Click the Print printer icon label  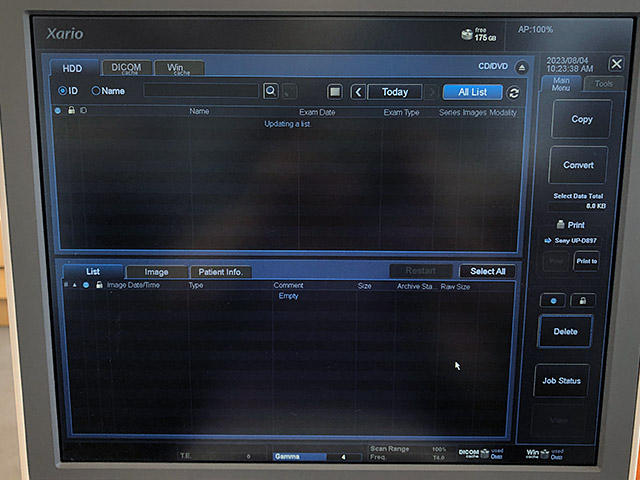coord(570,225)
